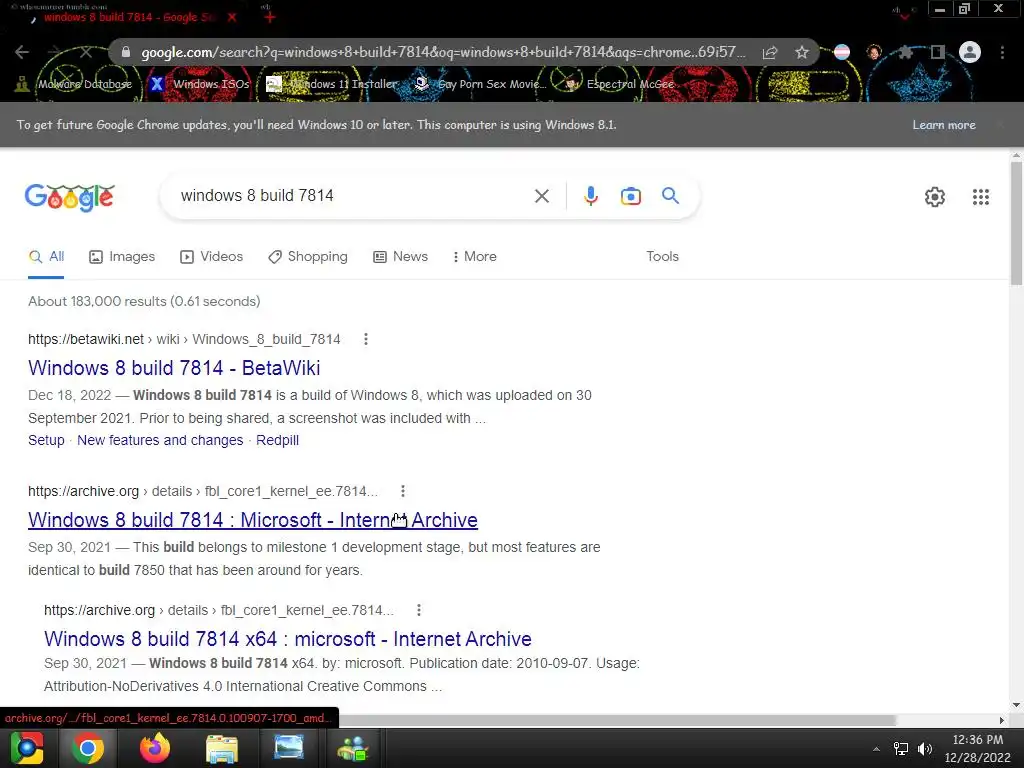Image resolution: width=1024 pixels, height=768 pixels.
Task: Open the Chrome profile avatar
Action: coord(970,52)
